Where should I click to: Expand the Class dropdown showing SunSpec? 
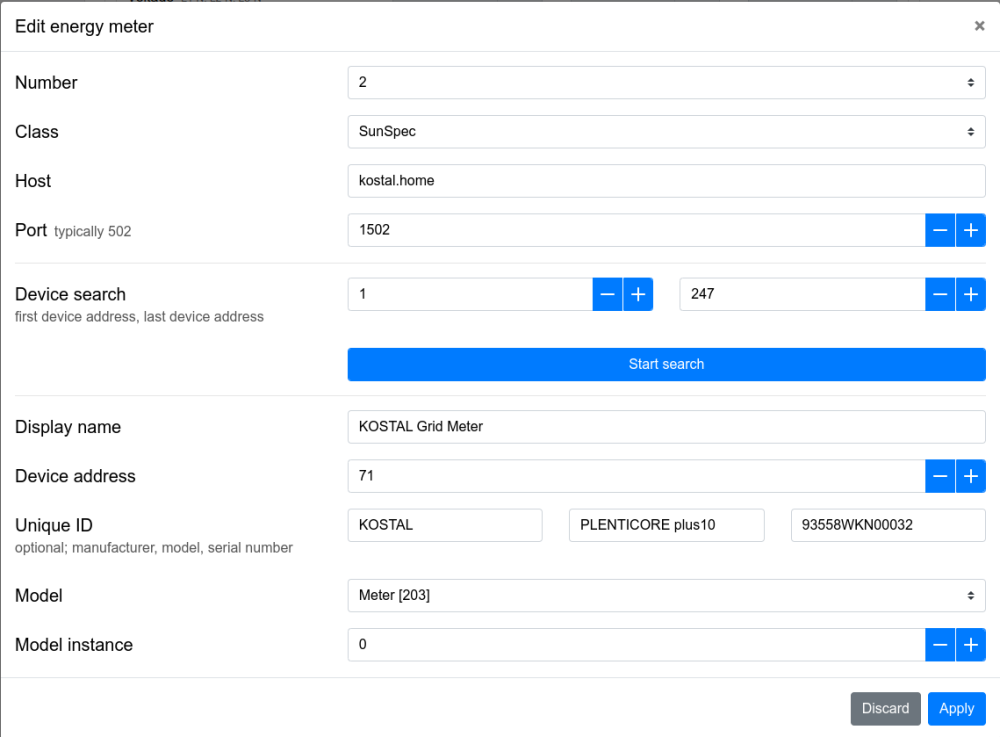(666, 132)
